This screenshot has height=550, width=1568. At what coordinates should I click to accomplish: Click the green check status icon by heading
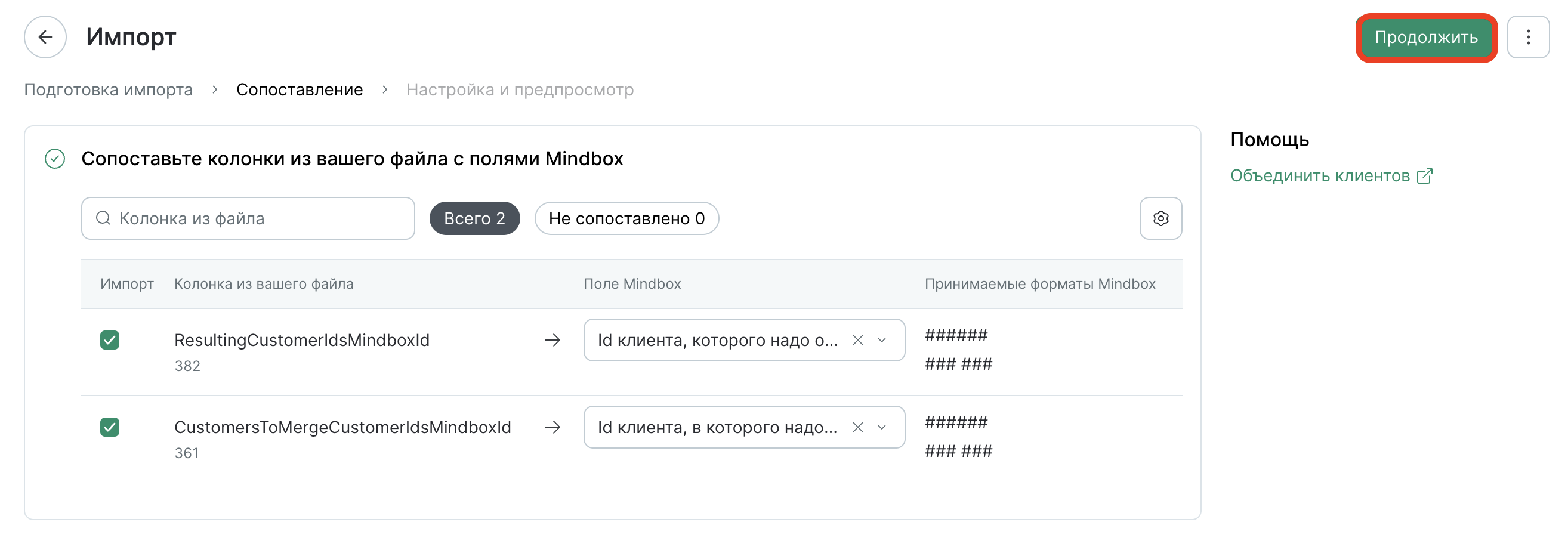(x=55, y=159)
